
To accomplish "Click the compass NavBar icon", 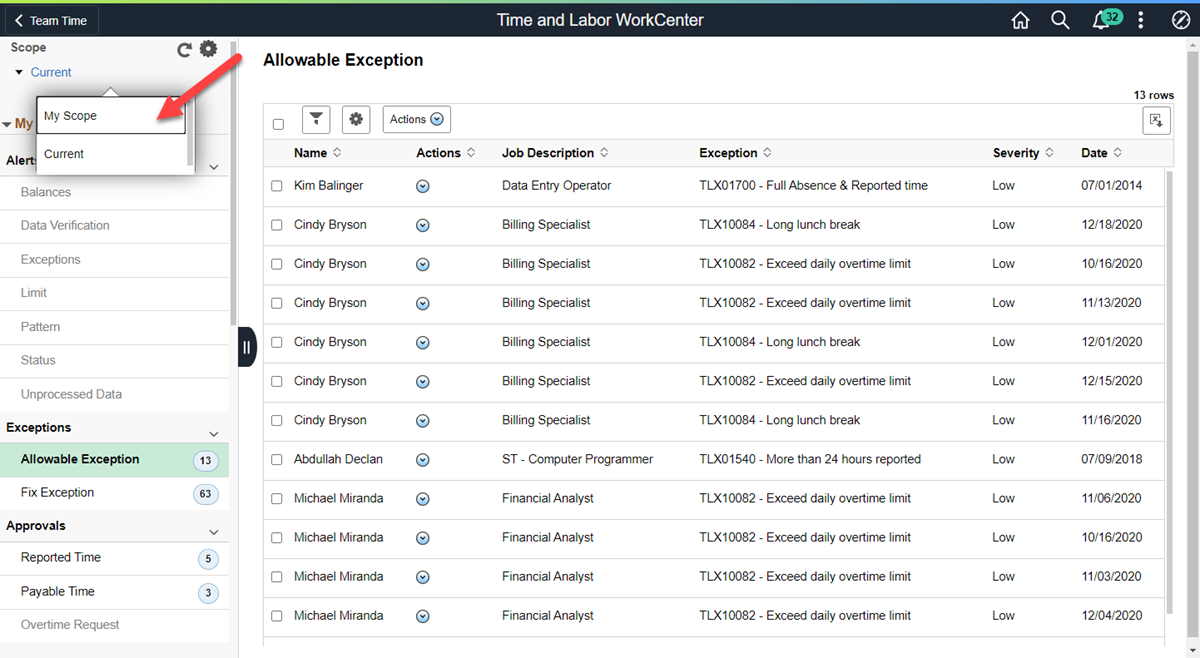I will (1180, 20).
